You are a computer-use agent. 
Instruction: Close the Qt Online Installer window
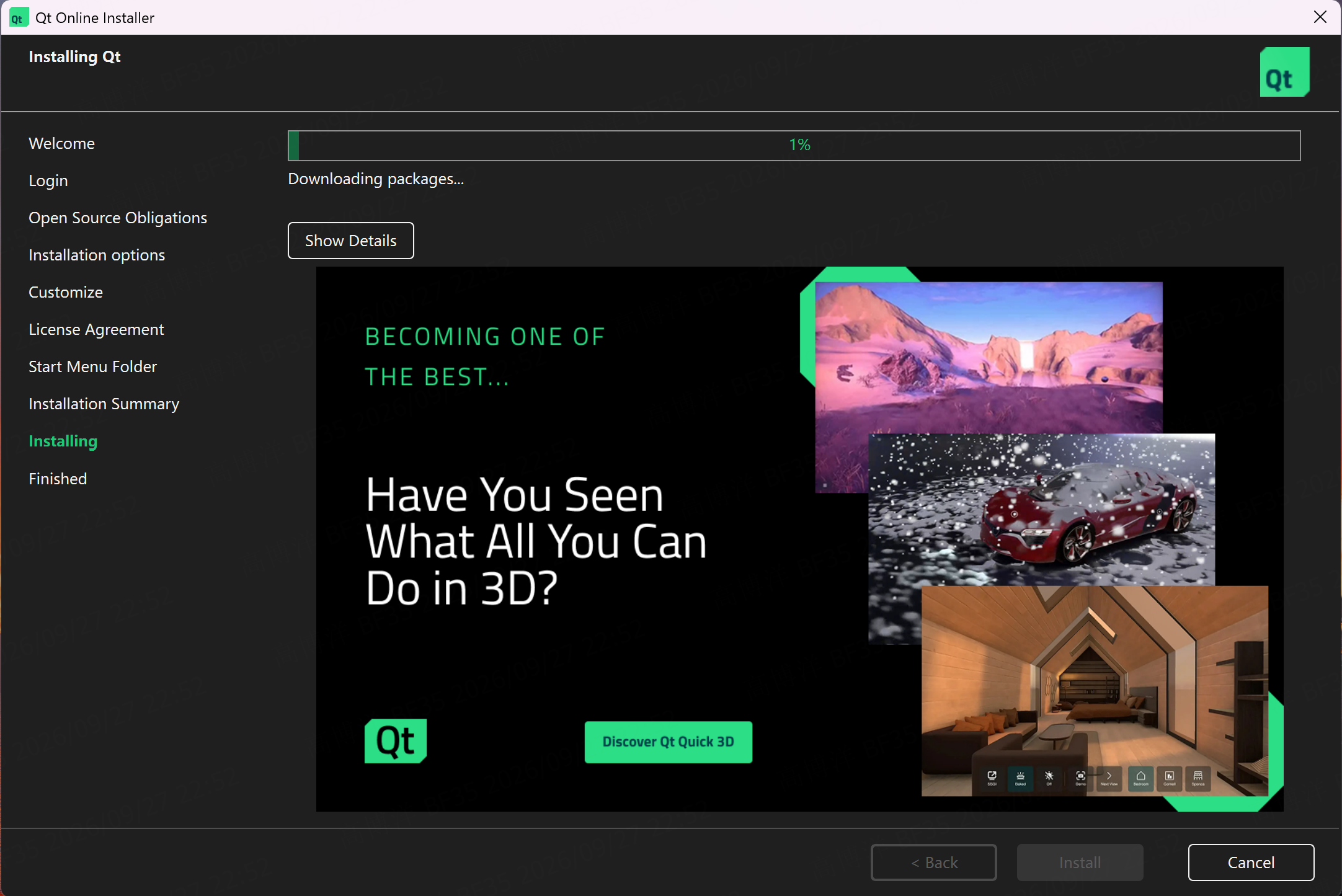point(1320,17)
